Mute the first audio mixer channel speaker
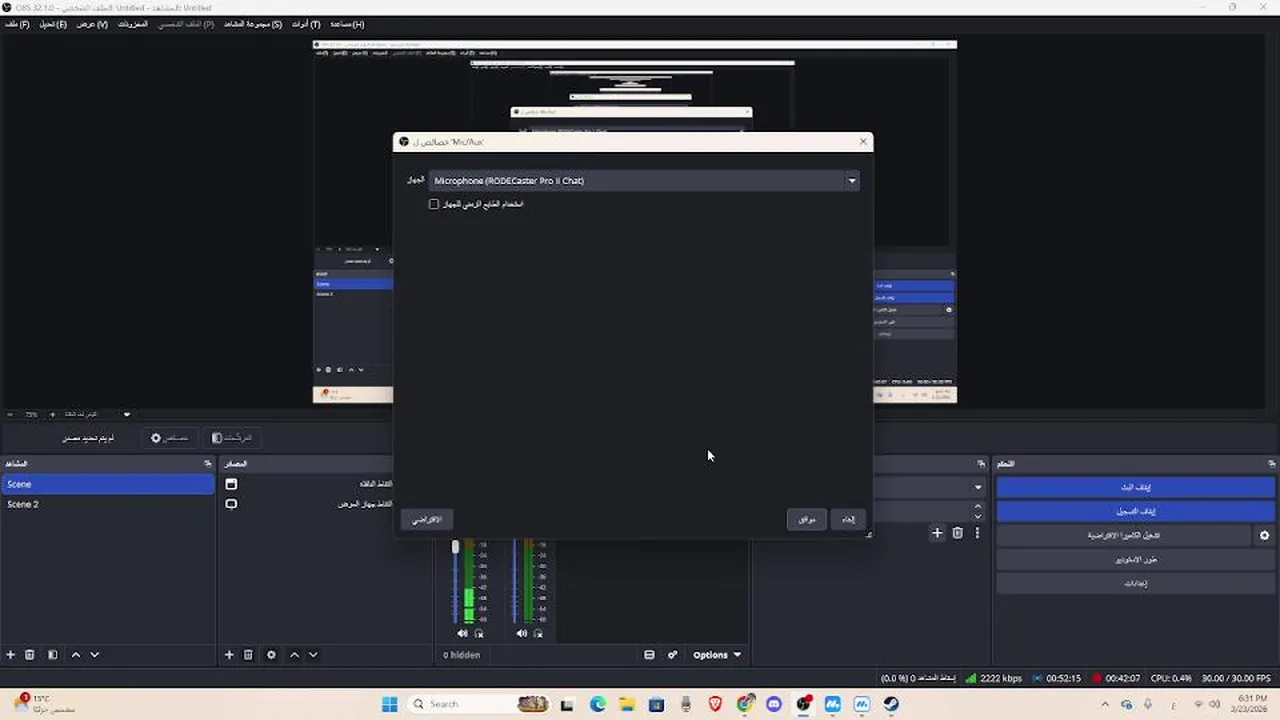The height and width of the screenshot is (720, 1280). pos(462,633)
